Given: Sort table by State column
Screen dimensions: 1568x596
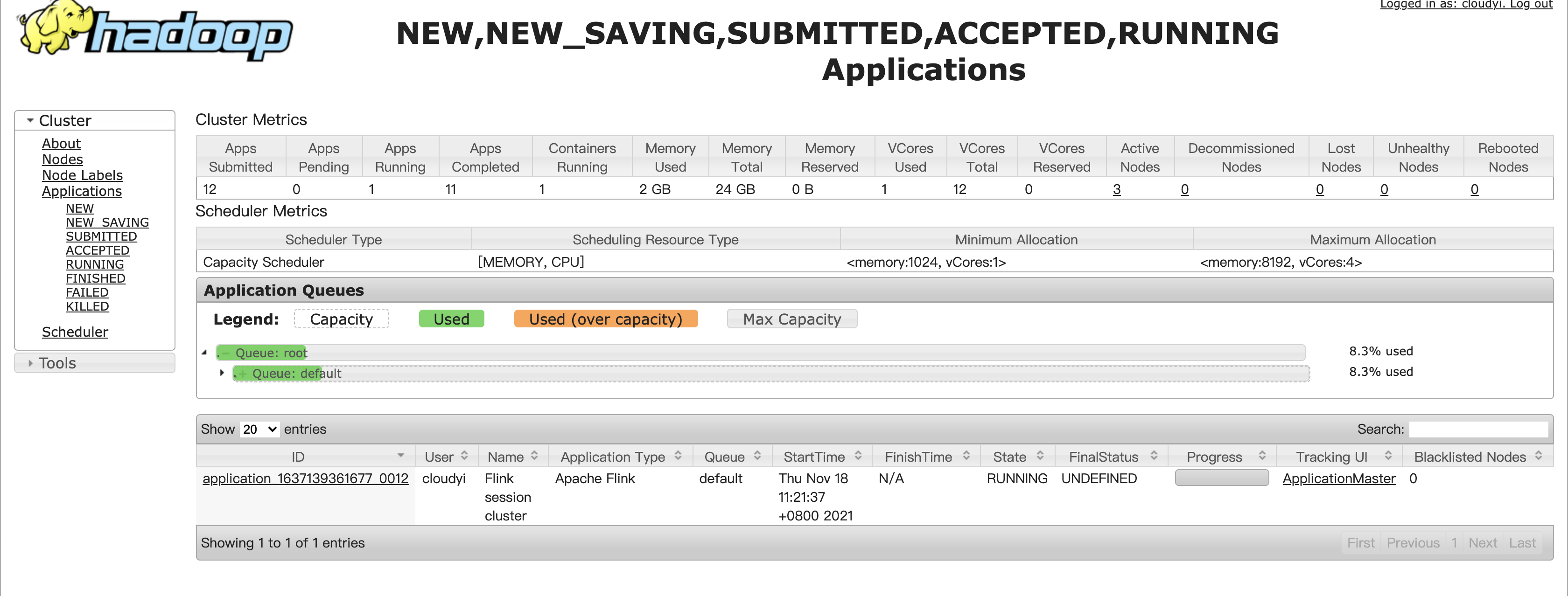Looking at the screenshot, I should point(1017,457).
